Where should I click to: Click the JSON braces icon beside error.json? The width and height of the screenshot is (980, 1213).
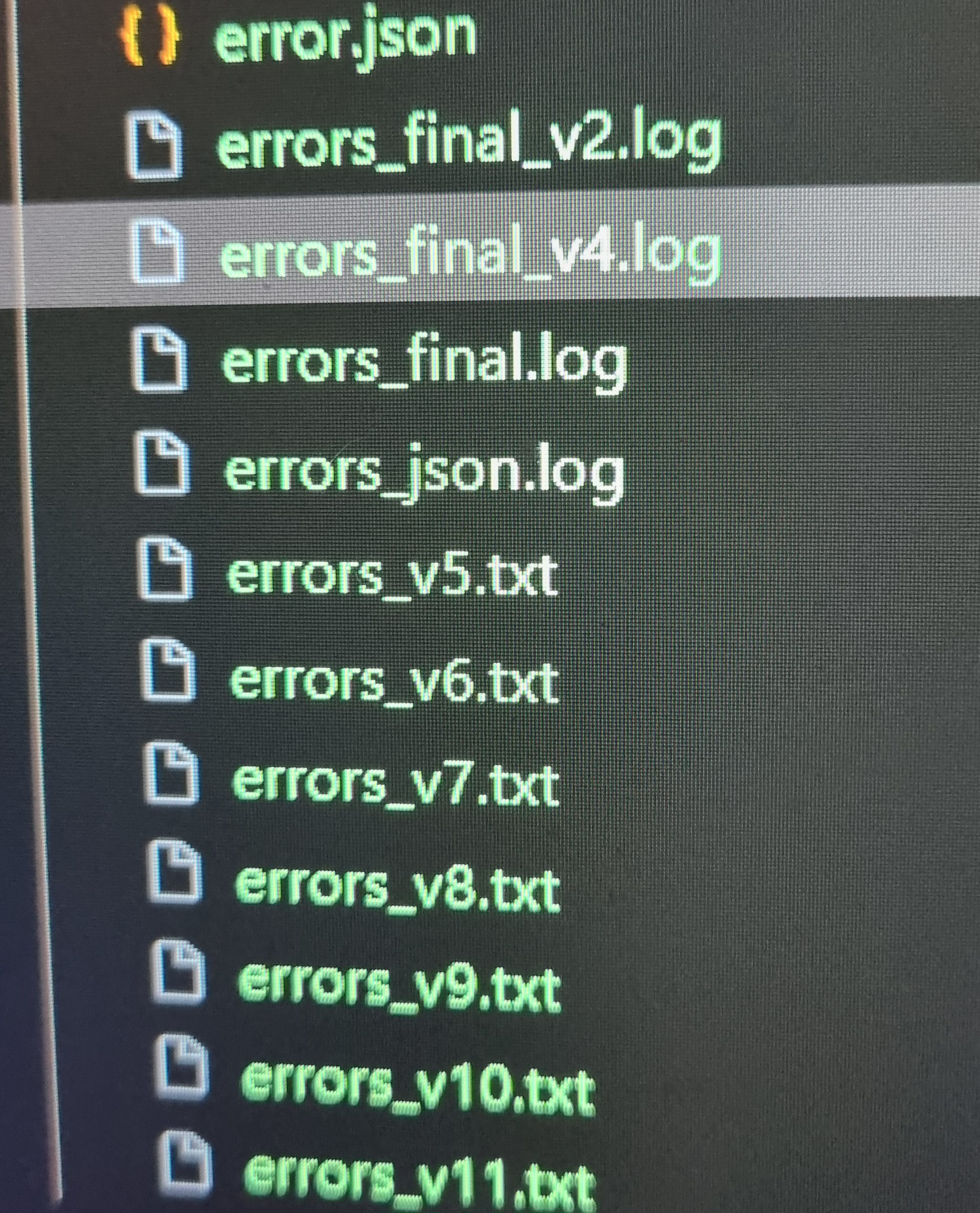pyautogui.click(x=149, y=37)
